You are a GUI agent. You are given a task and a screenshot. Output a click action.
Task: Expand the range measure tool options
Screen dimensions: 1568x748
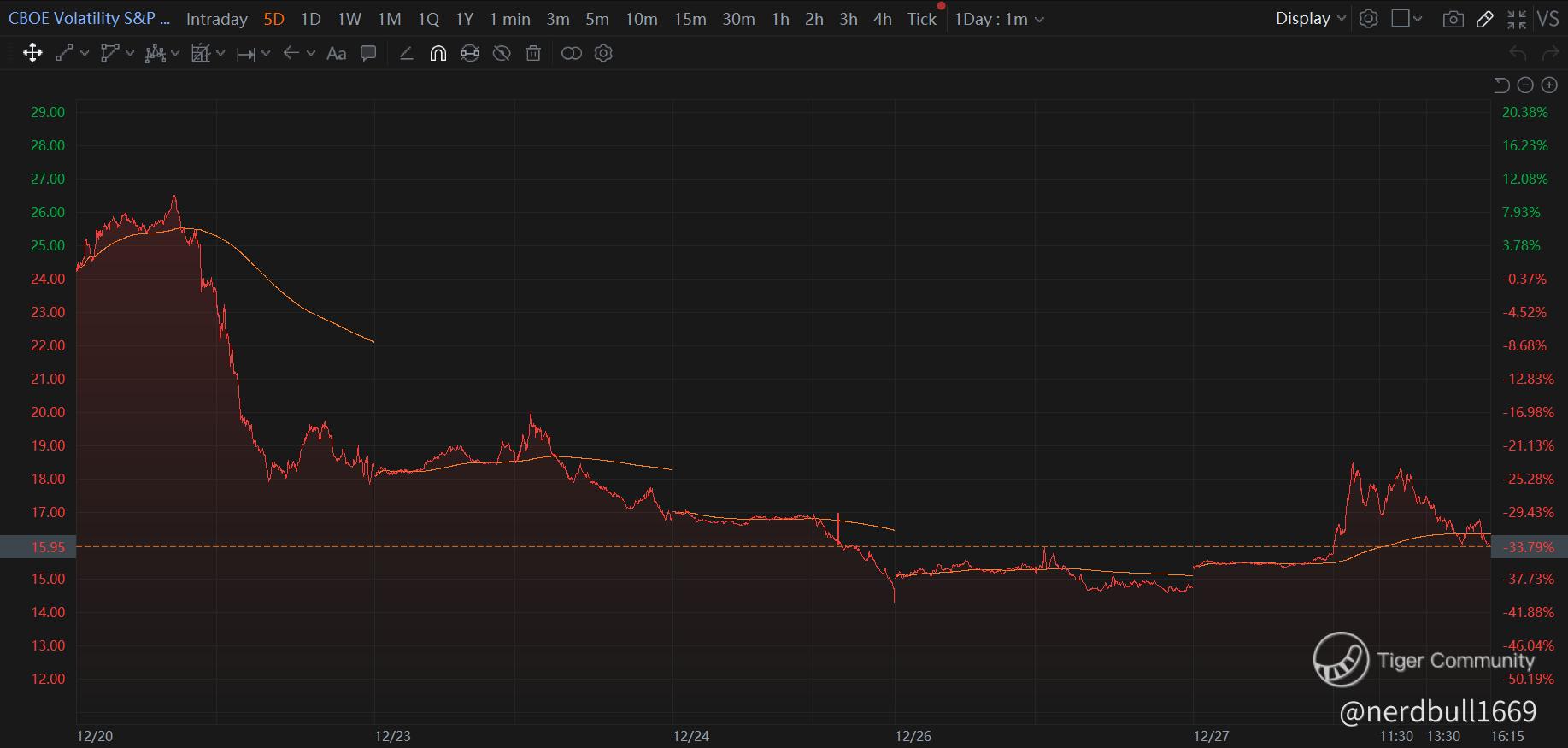pos(265,53)
